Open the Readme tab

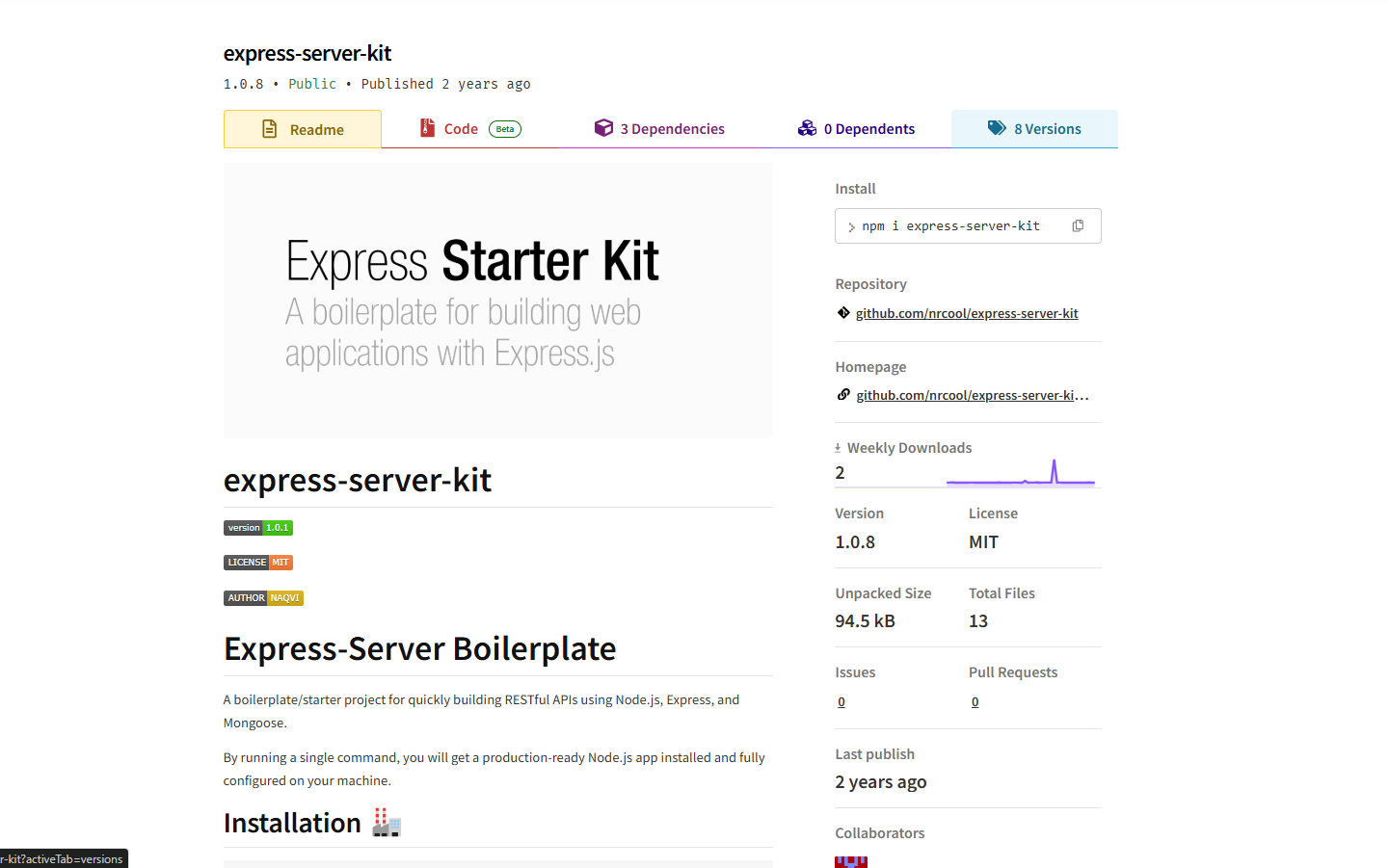[303, 129]
